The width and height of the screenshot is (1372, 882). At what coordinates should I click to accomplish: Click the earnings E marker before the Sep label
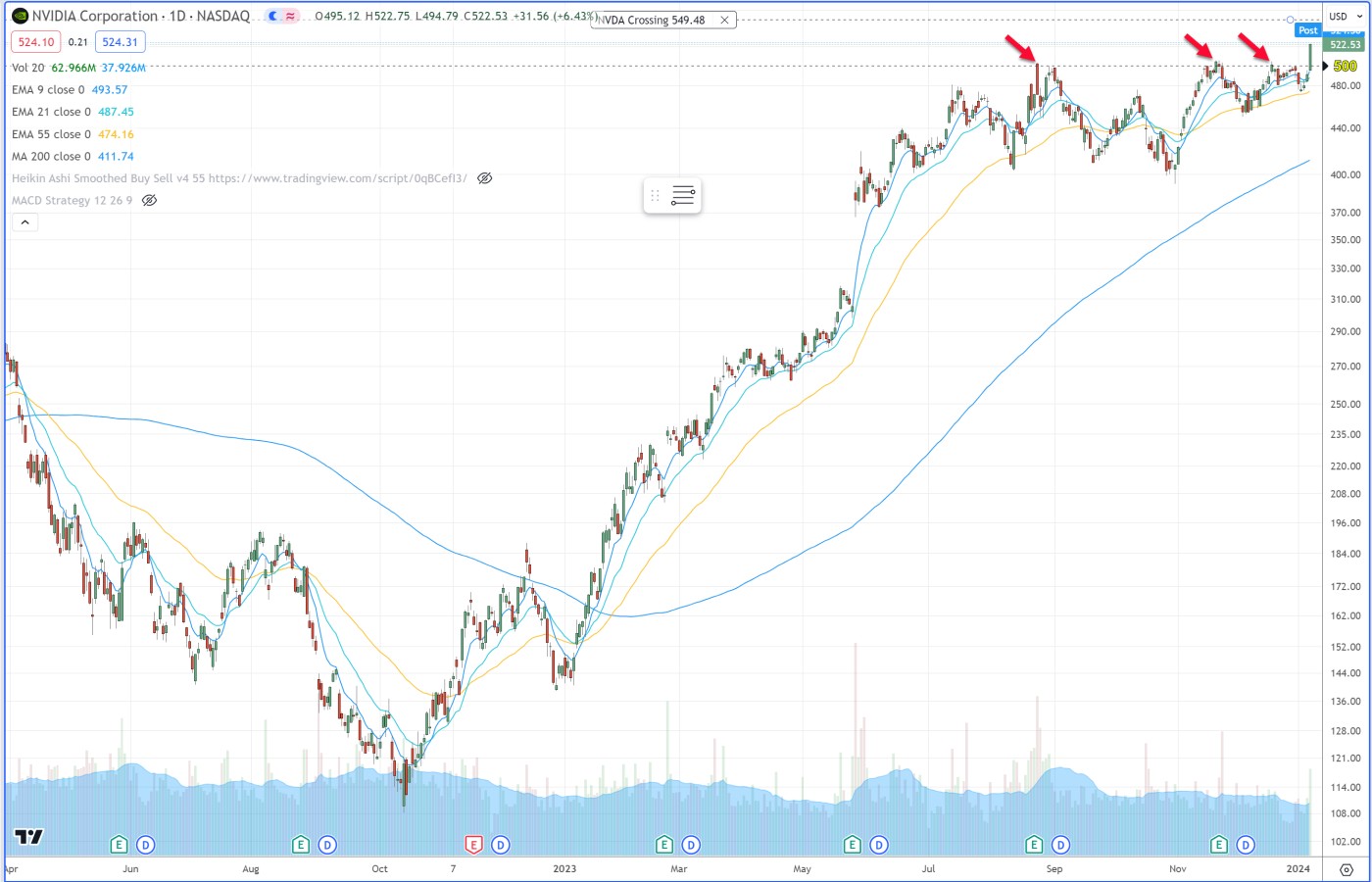click(1034, 844)
